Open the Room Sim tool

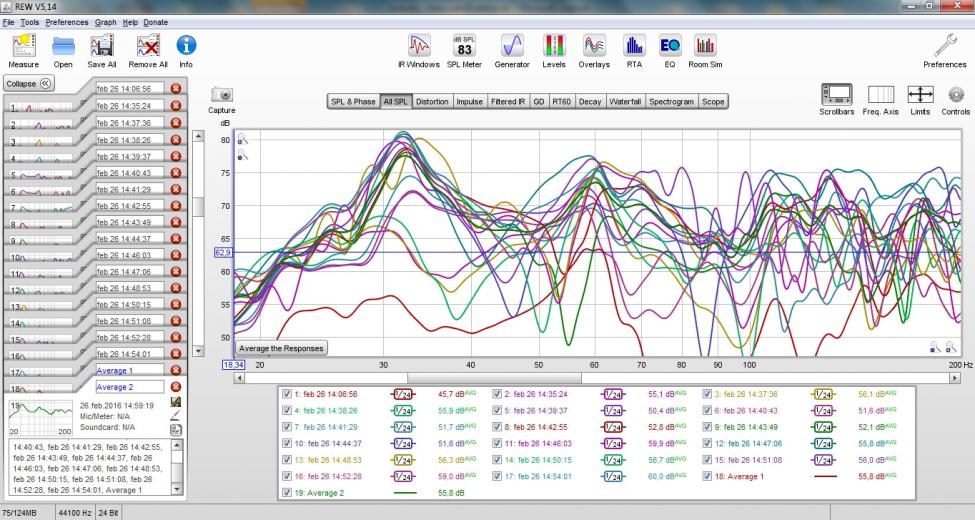click(x=705, y=46)
